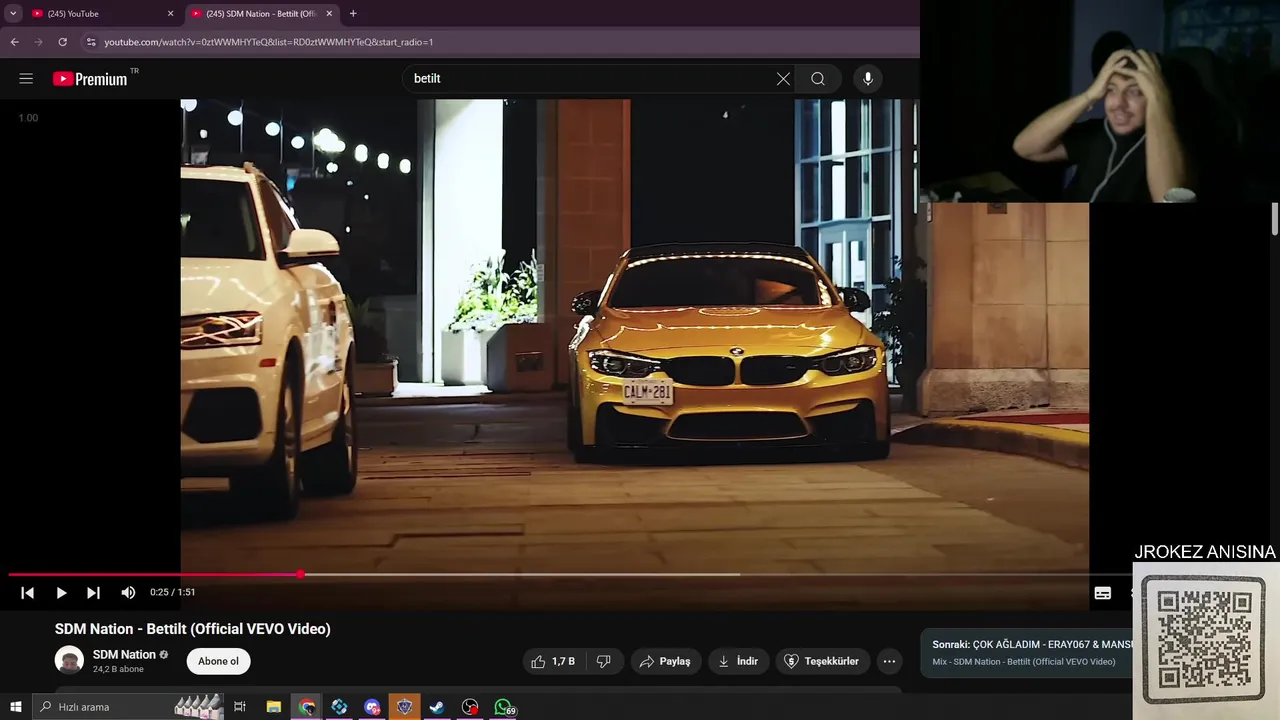This screenshot has height=720, width=1280.
Task: Like the video with the thumbs-up
Action: [553, 662]
